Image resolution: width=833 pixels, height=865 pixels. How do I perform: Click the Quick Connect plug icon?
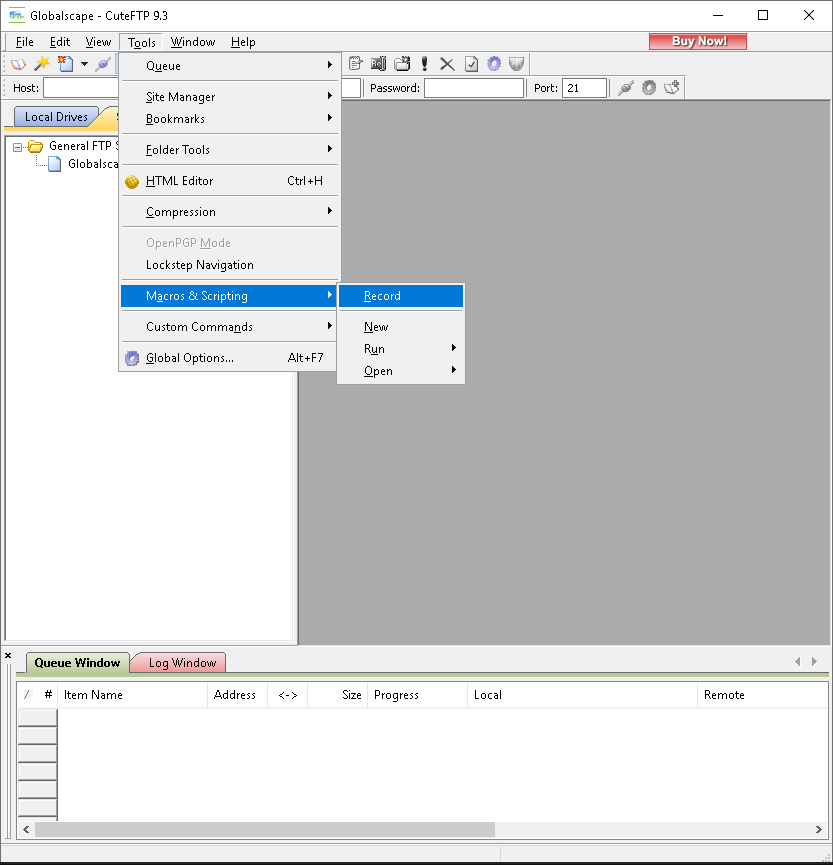(626, 88)
